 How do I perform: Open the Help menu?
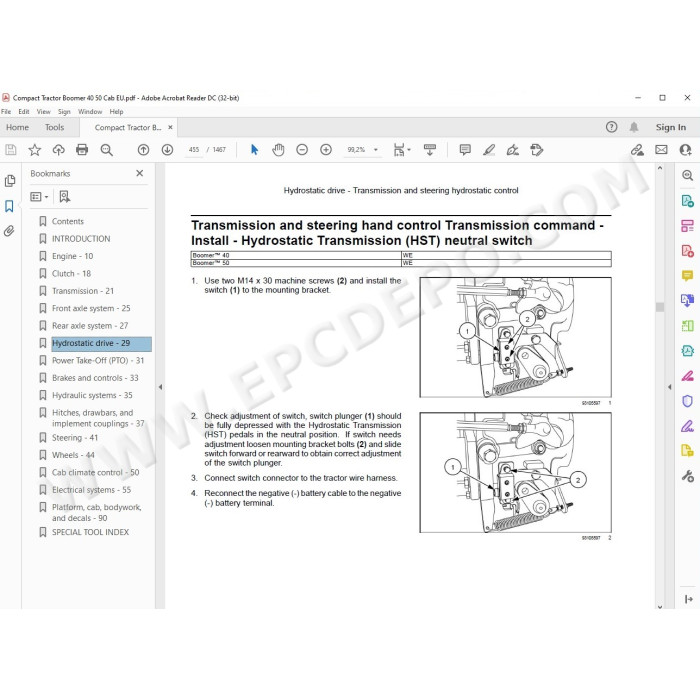117,112
